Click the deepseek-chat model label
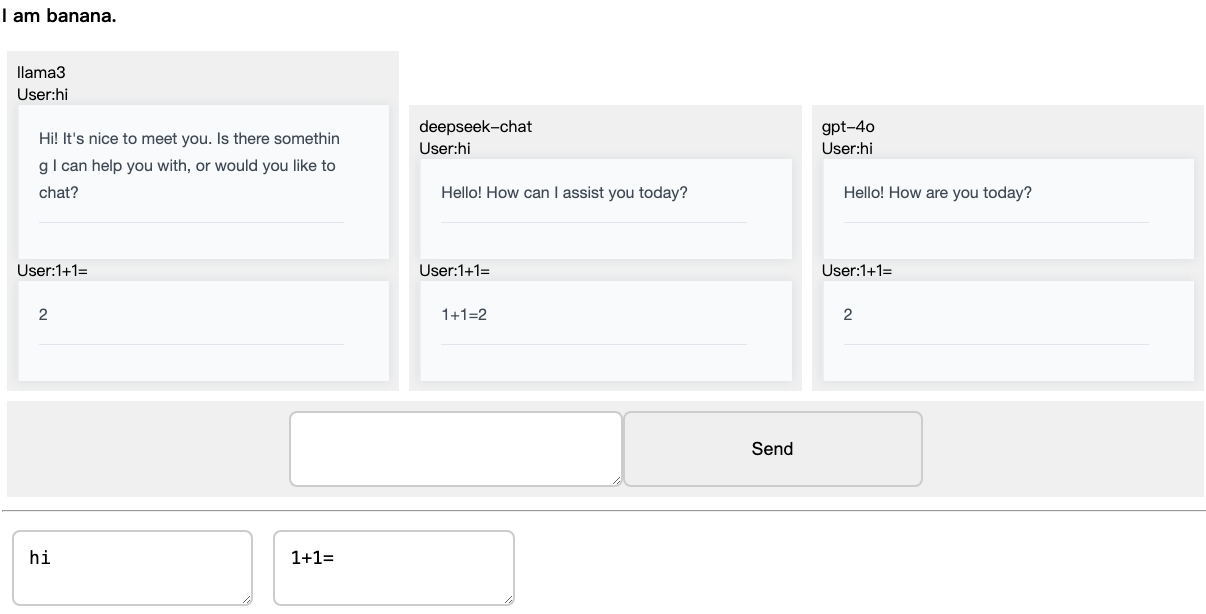1206x614 pixels. 475,127
